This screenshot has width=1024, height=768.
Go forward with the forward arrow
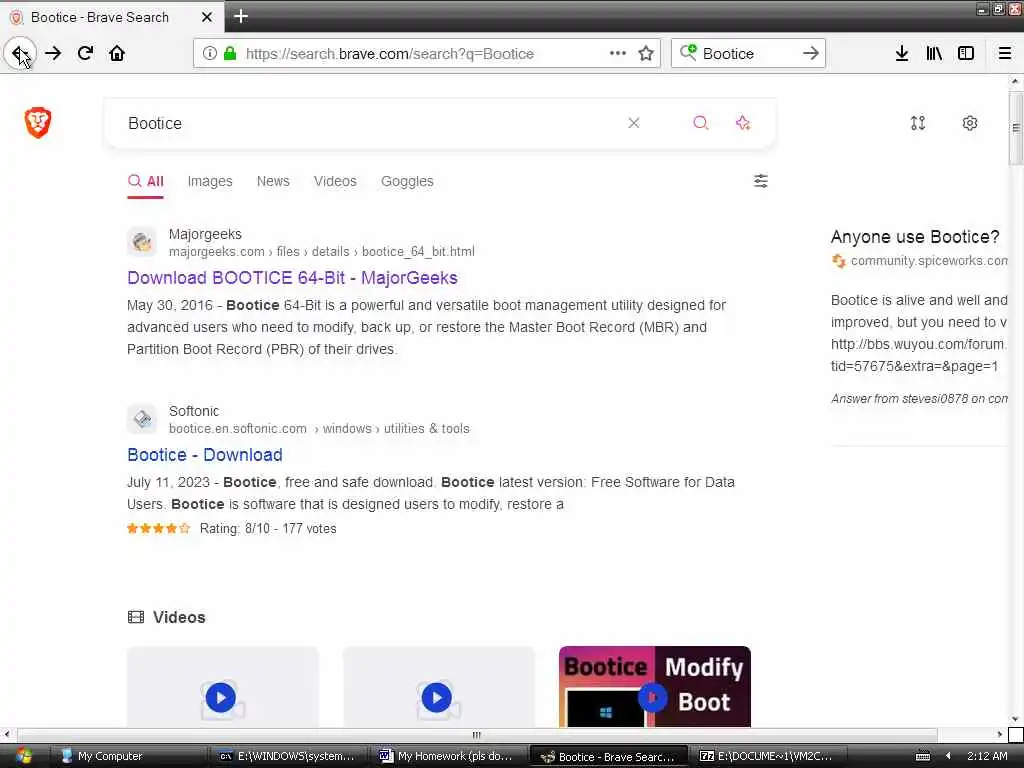[x=53, y=53]
